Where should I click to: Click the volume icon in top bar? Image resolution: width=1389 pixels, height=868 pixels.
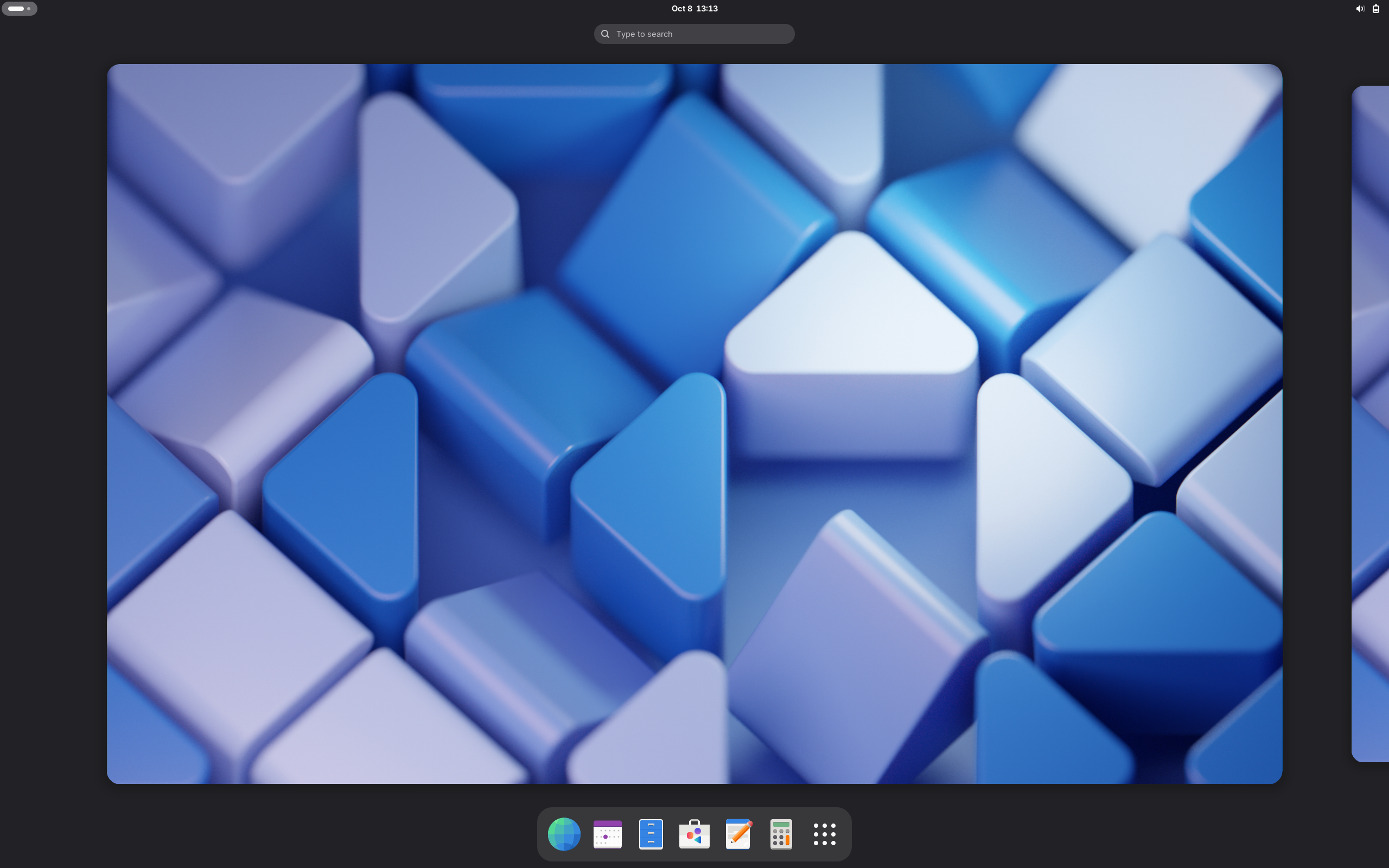[x=1360, y=9]
